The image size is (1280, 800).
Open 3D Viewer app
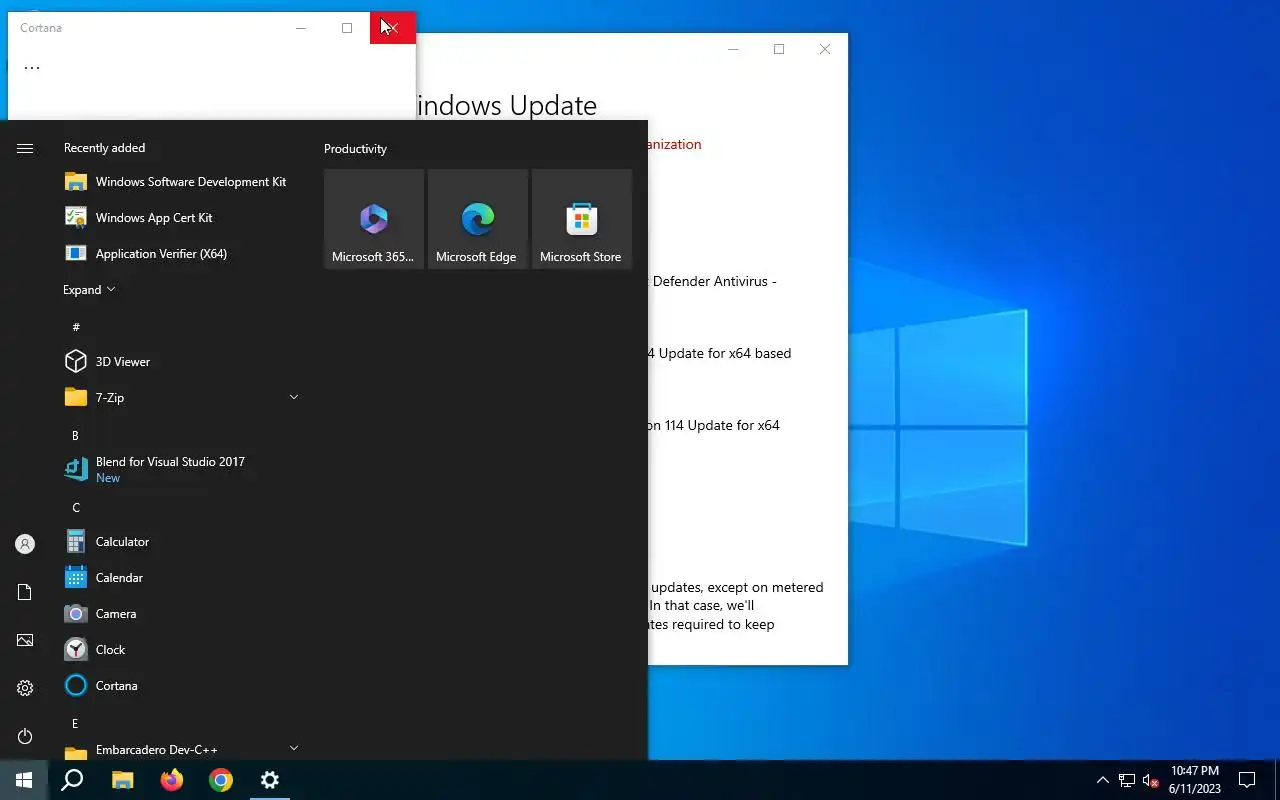pos(180,362)
